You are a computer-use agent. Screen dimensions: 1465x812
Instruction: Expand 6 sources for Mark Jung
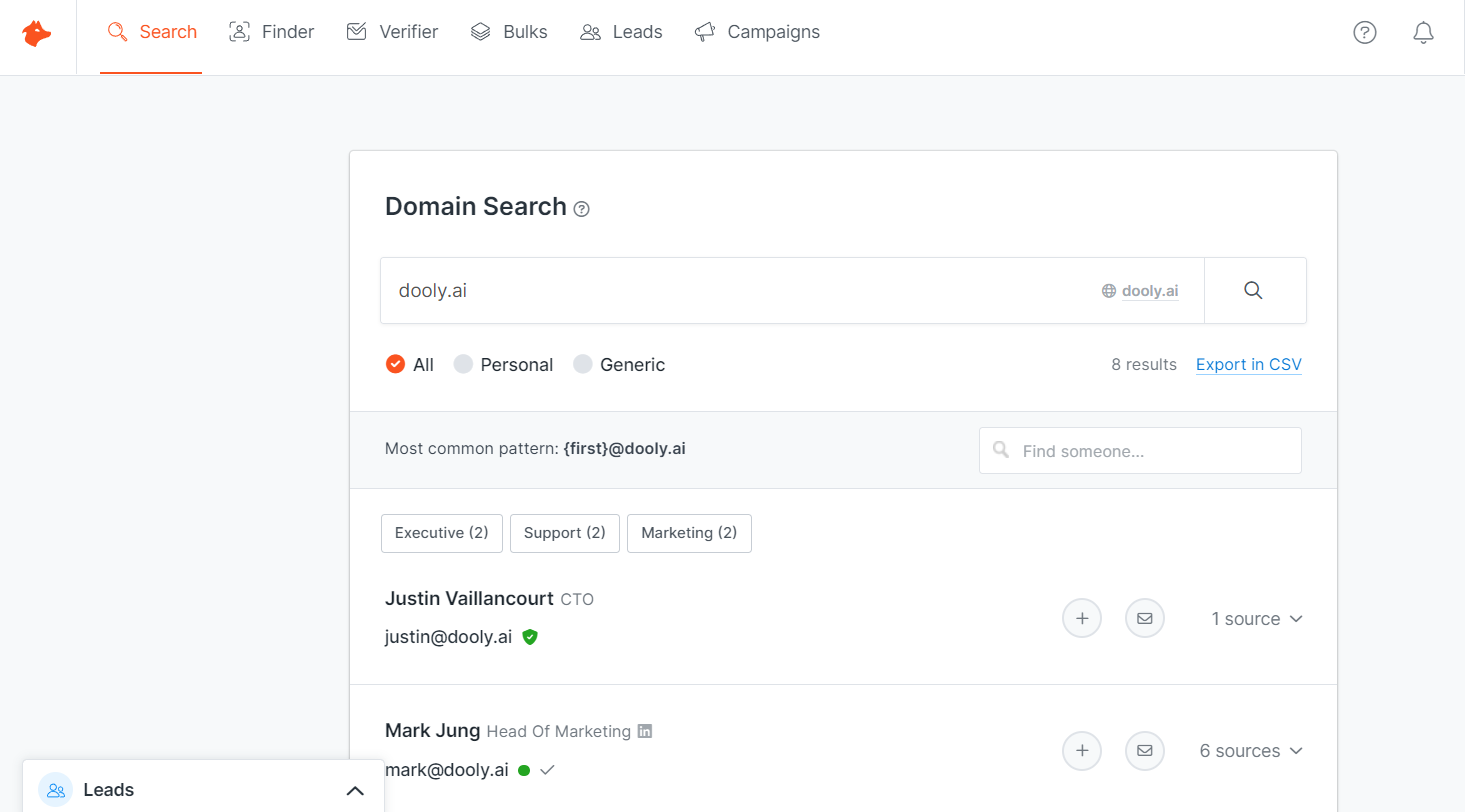(1251, 751)
